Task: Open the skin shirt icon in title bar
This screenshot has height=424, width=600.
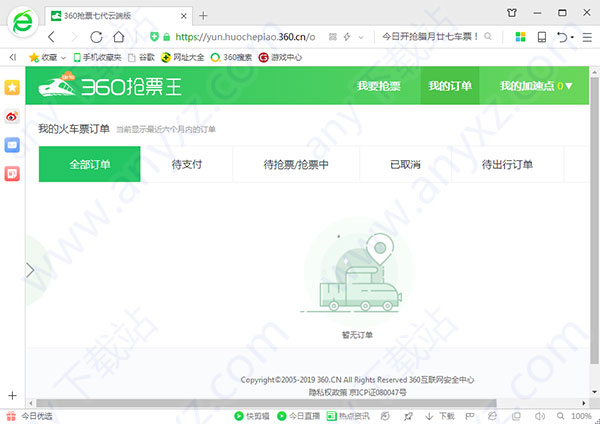Action: [512, 13]
